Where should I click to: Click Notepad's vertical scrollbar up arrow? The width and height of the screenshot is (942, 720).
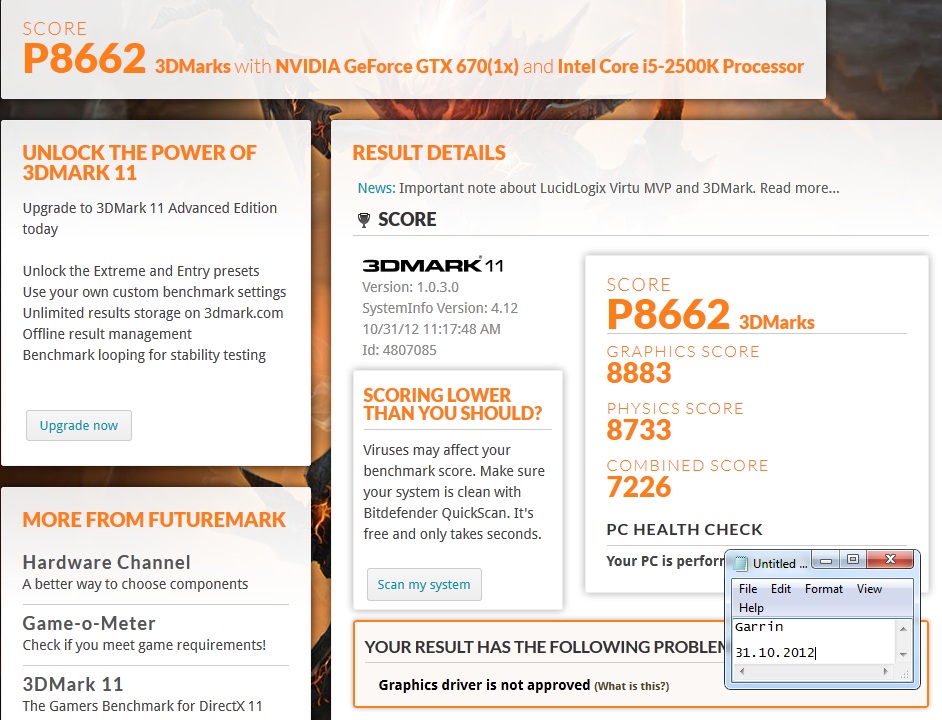pyautogui.click(x=903, y=629)
